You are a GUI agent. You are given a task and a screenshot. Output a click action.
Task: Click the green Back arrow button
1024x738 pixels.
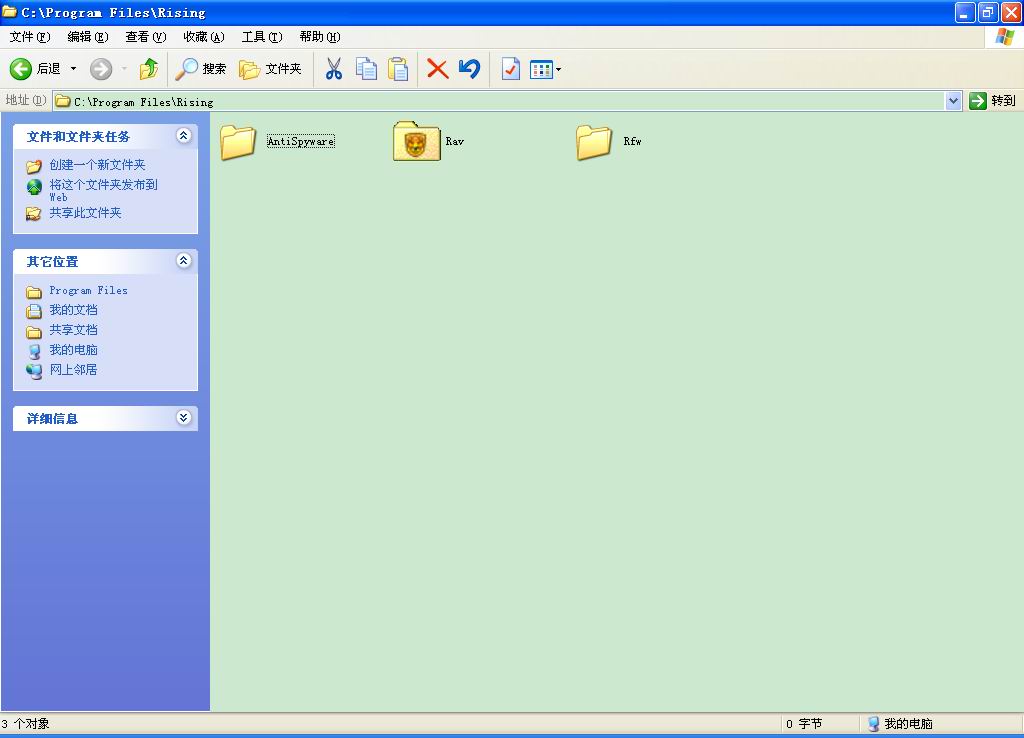coord(20,69)
